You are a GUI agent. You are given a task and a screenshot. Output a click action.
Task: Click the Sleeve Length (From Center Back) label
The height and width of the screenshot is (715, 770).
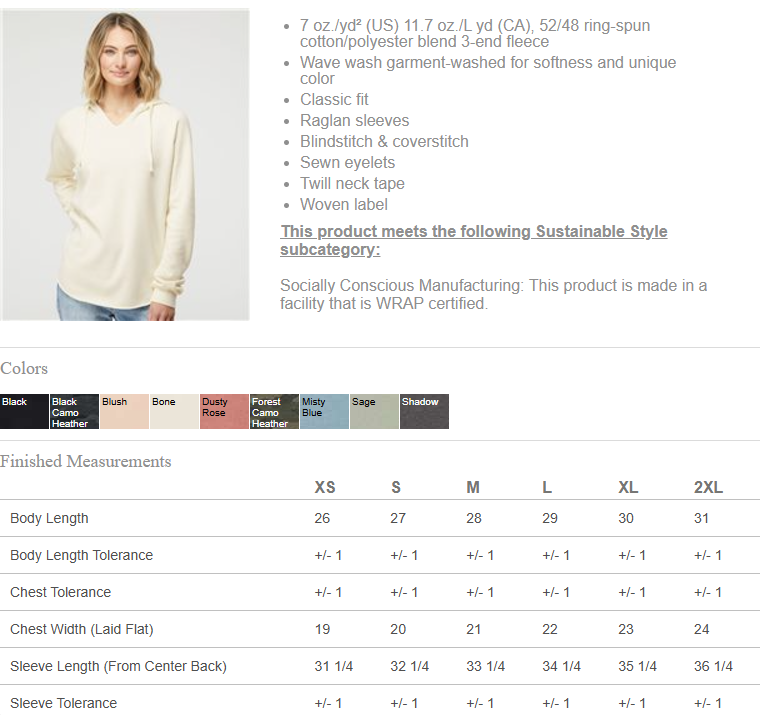pos(118,666)
